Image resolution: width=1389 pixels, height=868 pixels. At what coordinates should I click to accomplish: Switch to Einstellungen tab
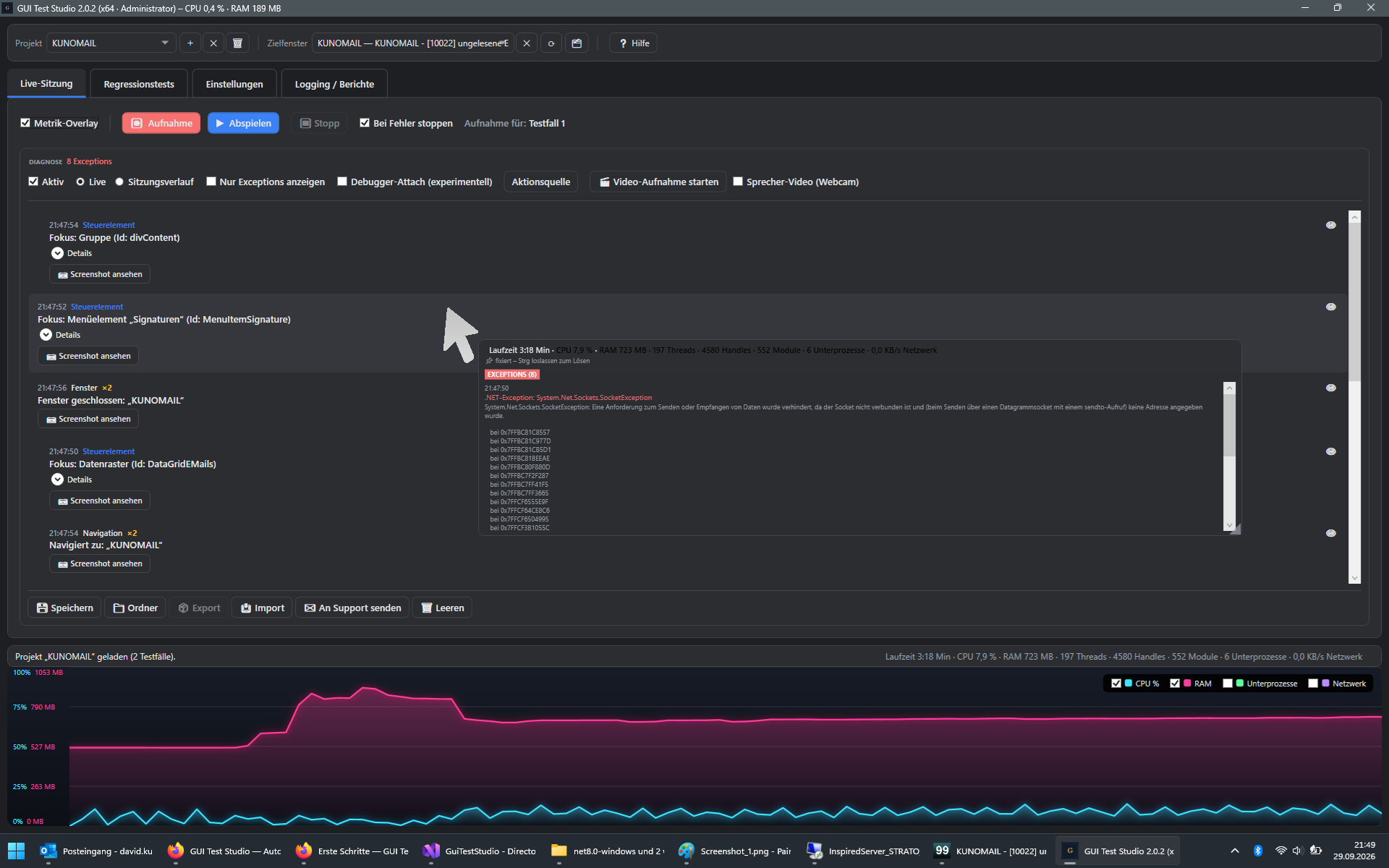coord(234,84)
